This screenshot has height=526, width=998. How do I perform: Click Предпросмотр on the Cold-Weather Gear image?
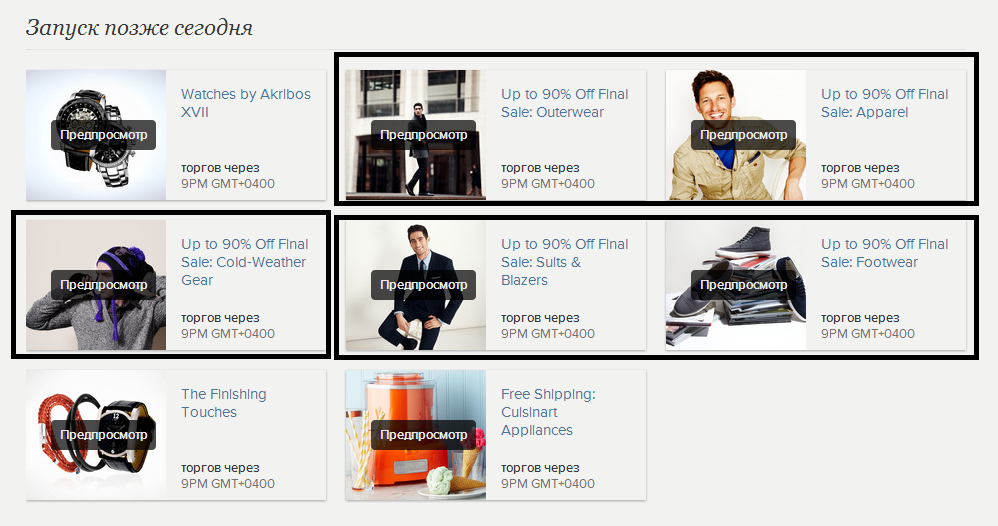(x=104, y=285)
